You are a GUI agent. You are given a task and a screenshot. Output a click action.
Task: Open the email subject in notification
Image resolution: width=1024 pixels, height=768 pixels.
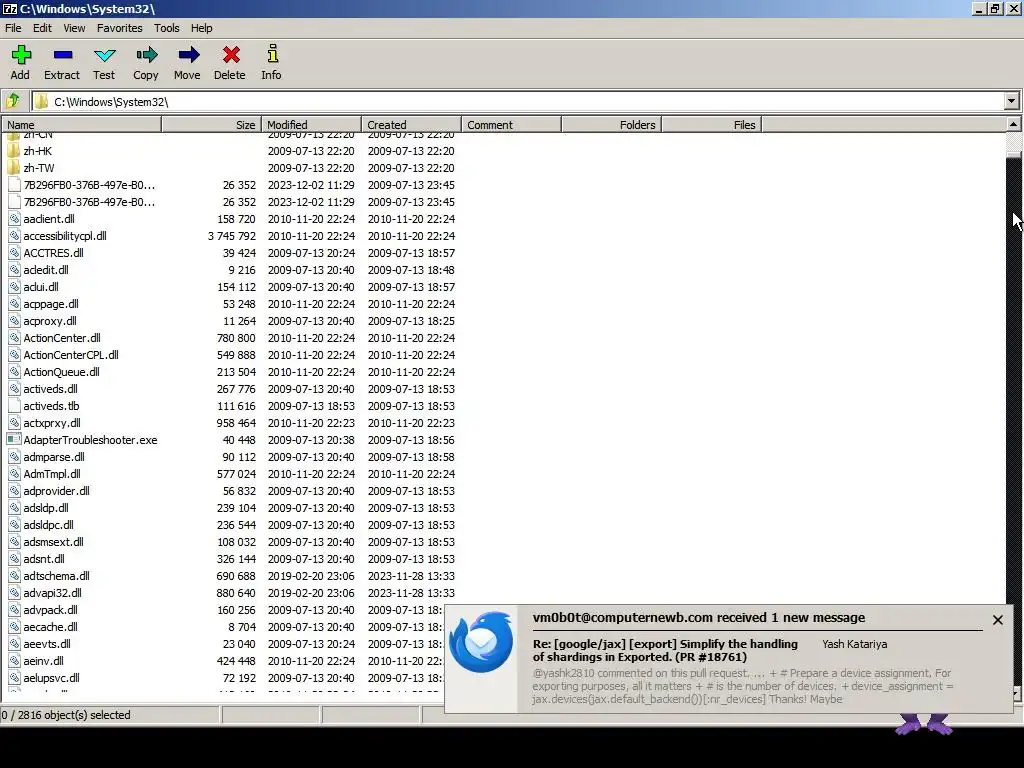(665, 650)
